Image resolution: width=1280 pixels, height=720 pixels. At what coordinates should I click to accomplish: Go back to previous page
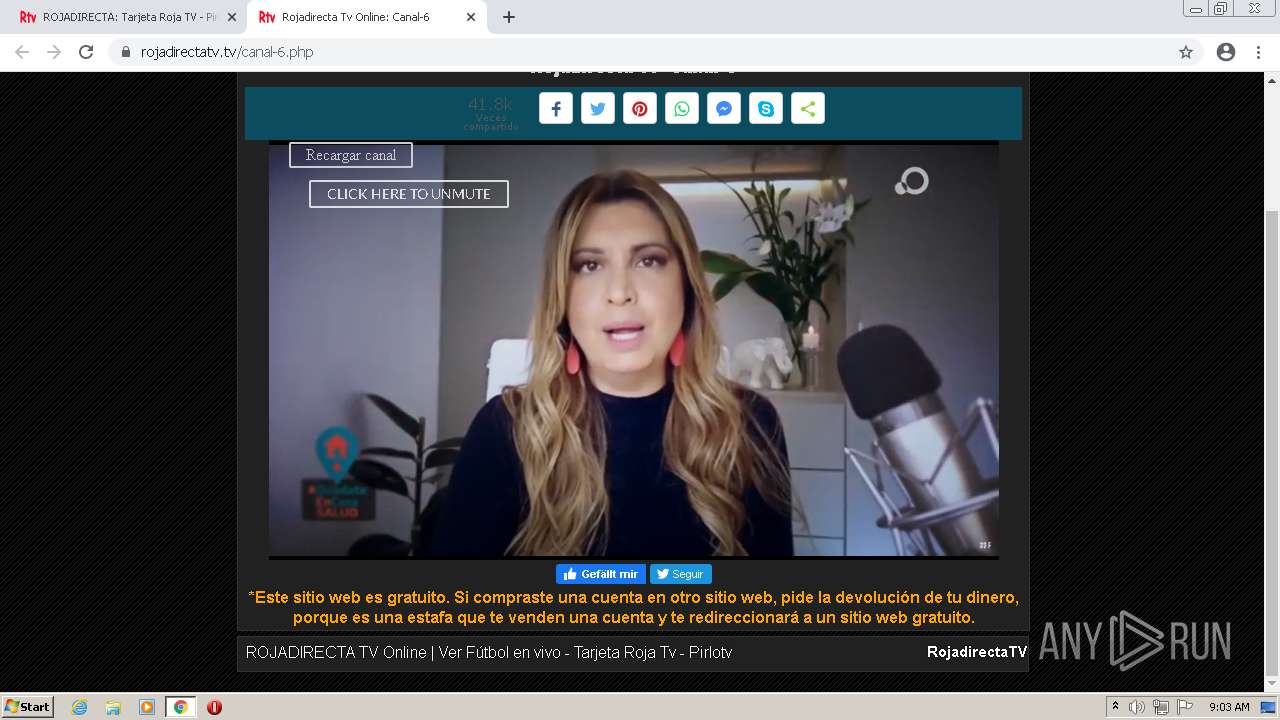22,52
